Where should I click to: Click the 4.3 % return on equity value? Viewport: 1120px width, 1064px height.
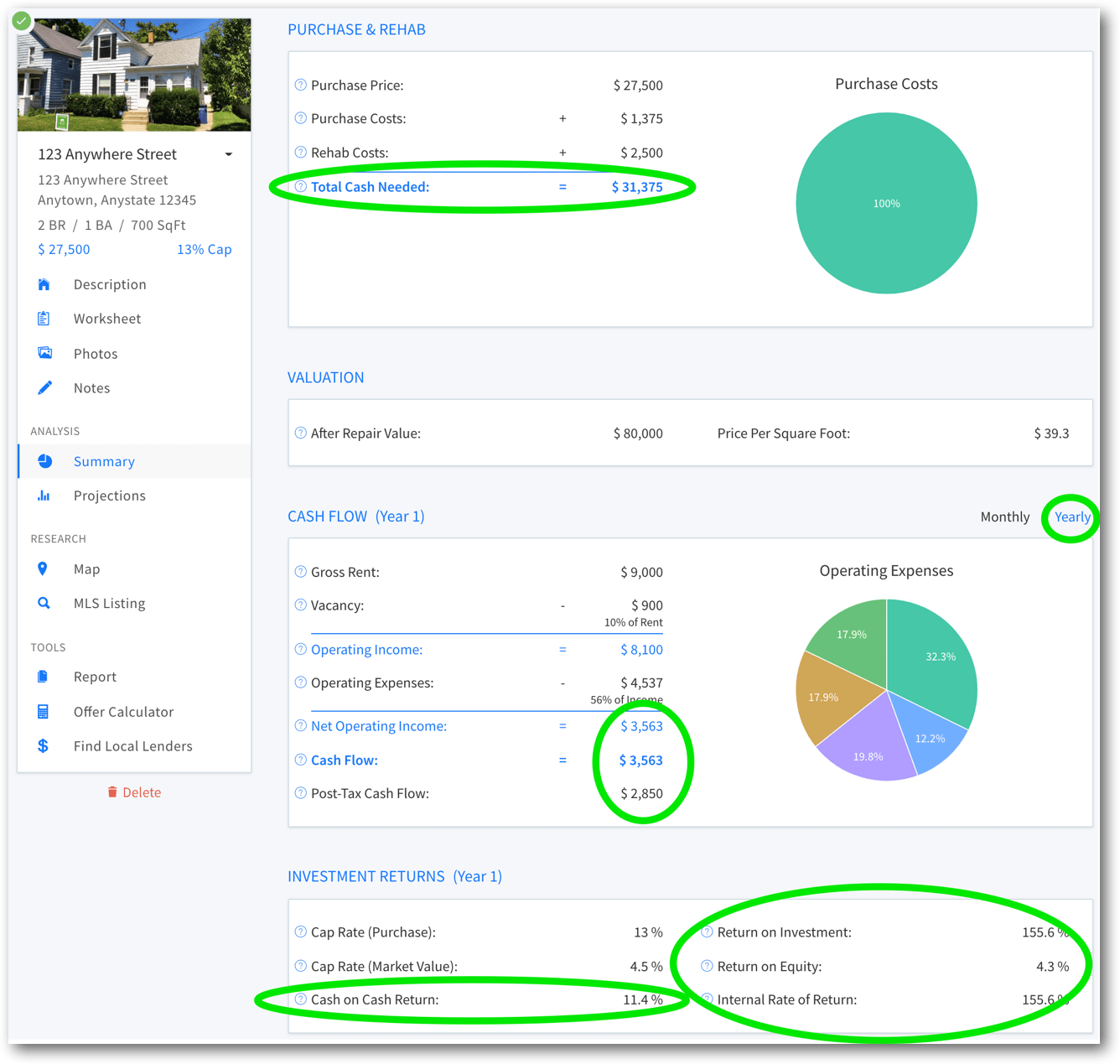pos(1052,966)
